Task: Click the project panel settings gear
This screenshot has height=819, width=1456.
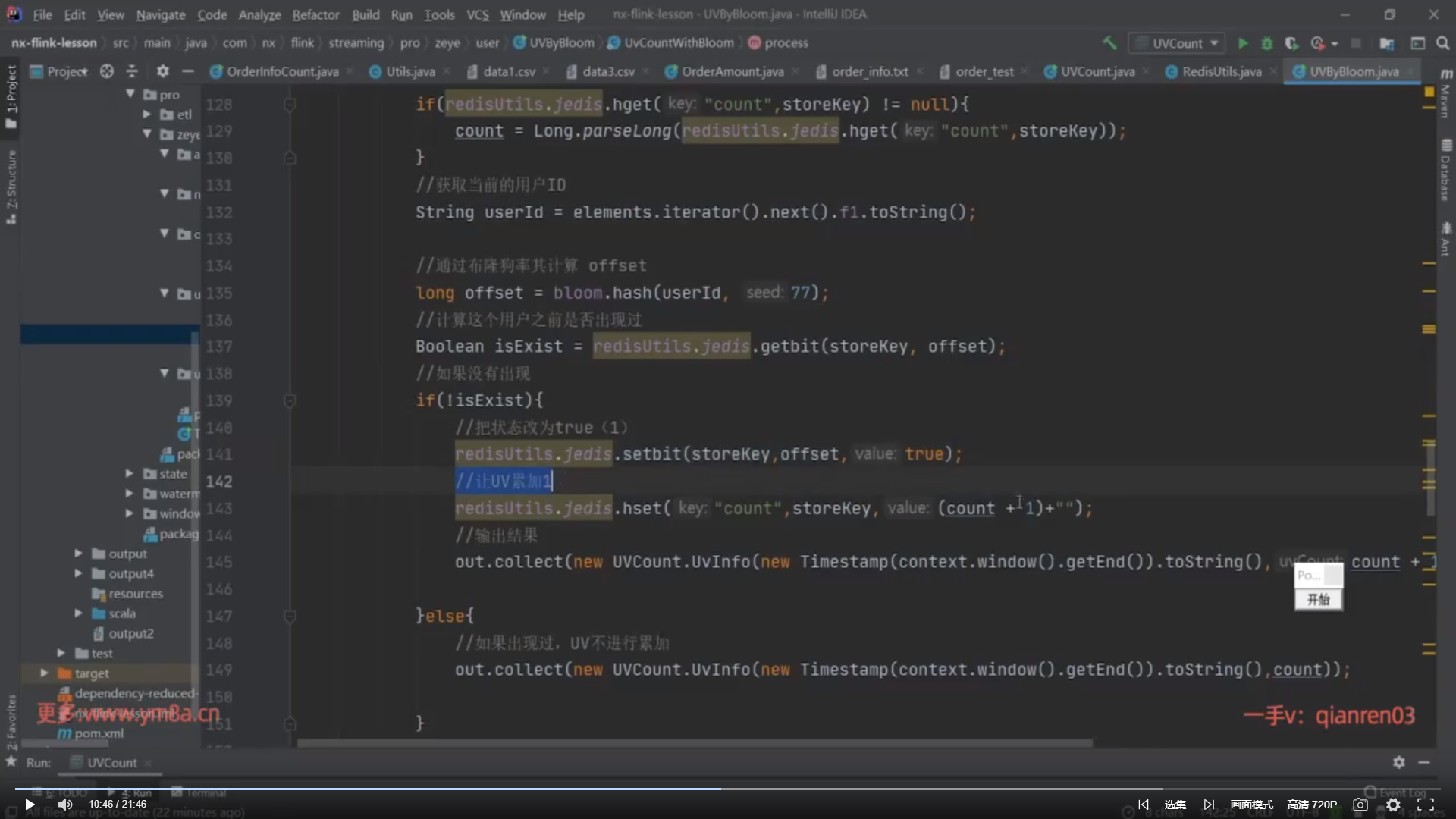Action: pyautogui.click(x=162, y=71)
